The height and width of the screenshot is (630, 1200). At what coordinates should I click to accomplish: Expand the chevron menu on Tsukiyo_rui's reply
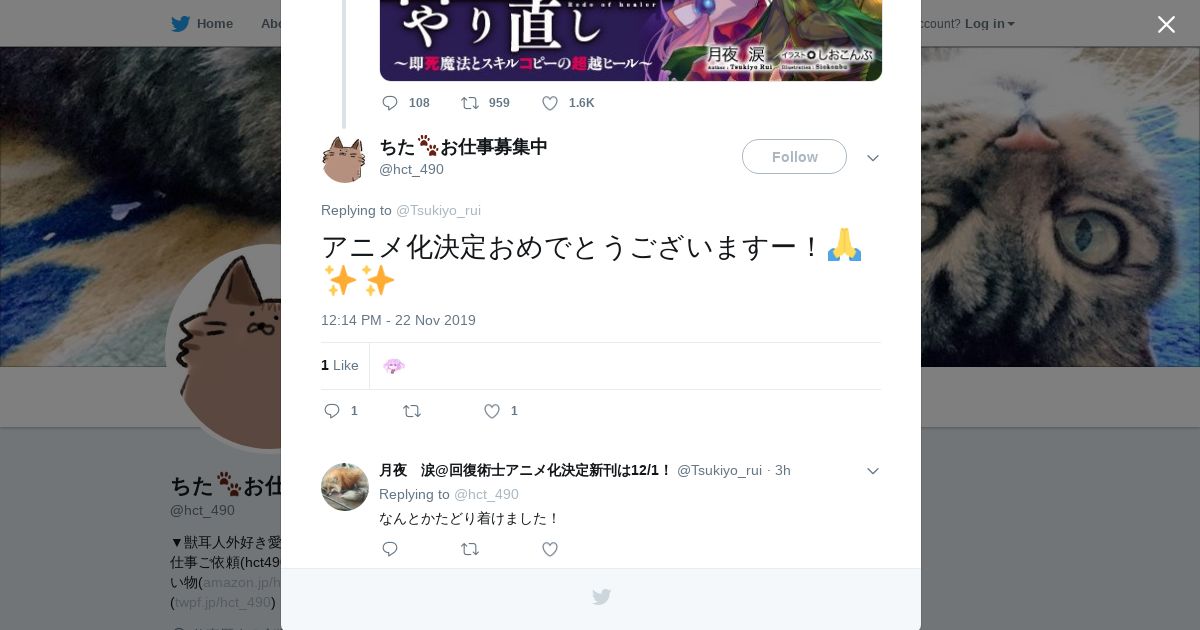[x=873, y=471]
